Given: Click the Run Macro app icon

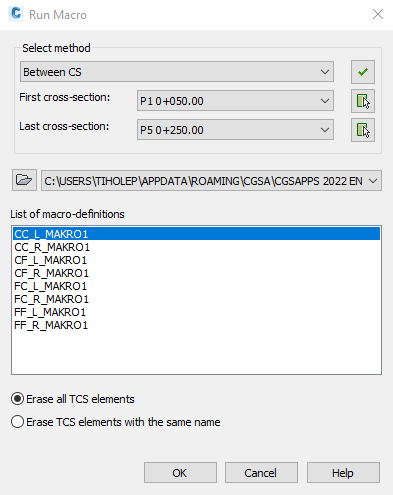Looking at the screenshot, I should (x=16, y=14).
